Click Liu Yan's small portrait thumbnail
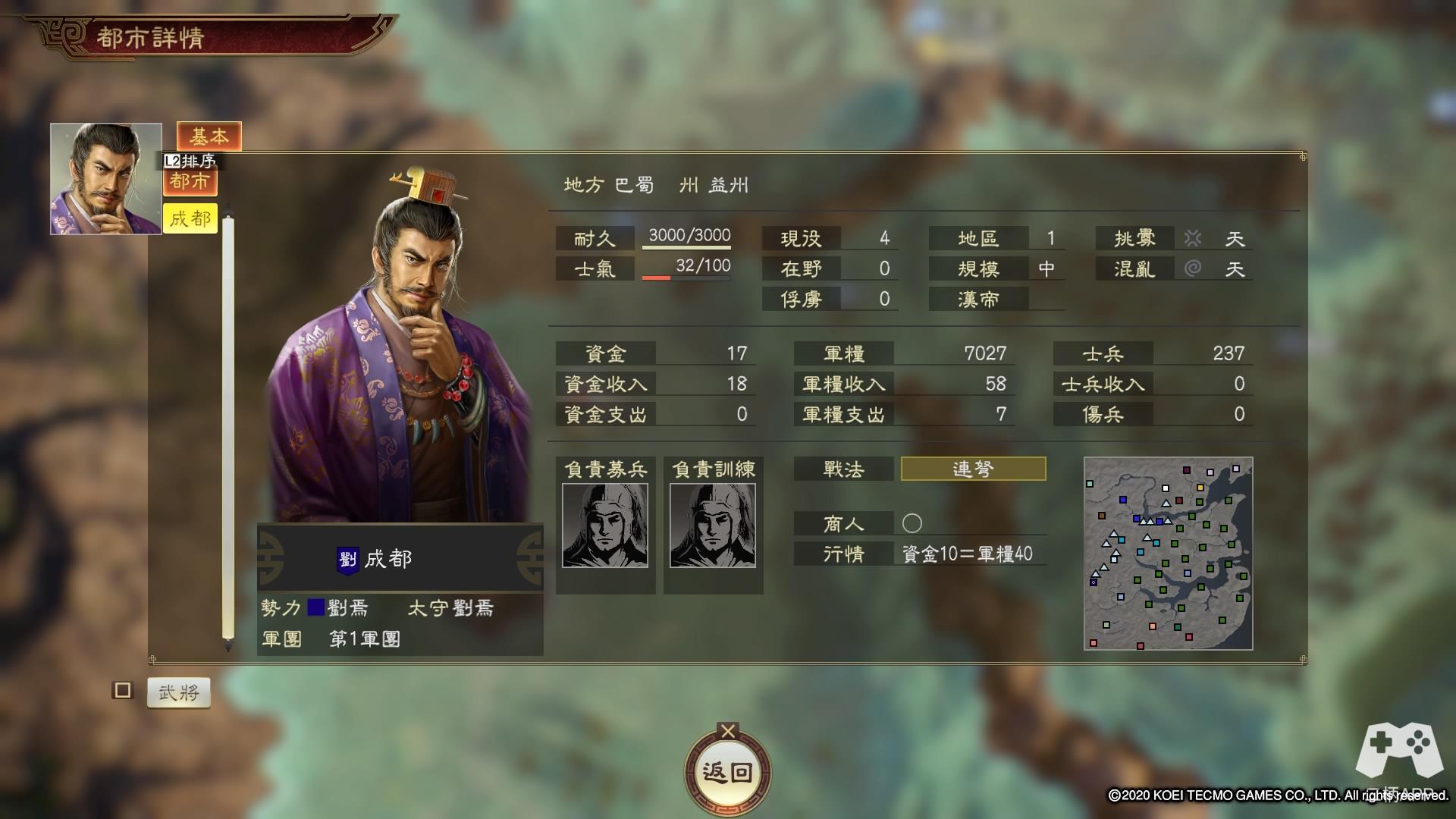The width and height of the screenshot is (1456, 819). click(x=106, y=179)
